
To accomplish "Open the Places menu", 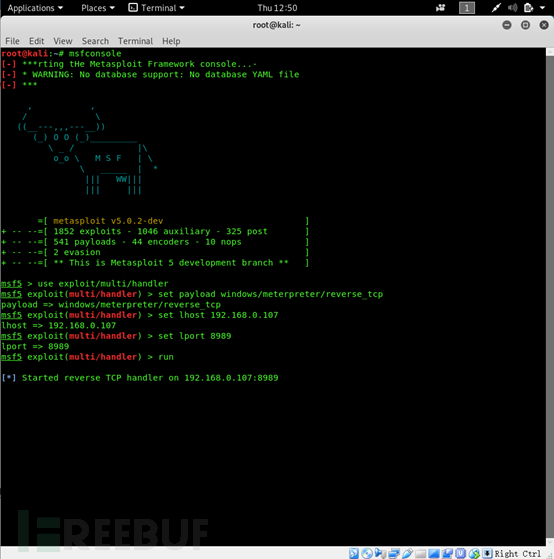I will click(x=98, y=8).
